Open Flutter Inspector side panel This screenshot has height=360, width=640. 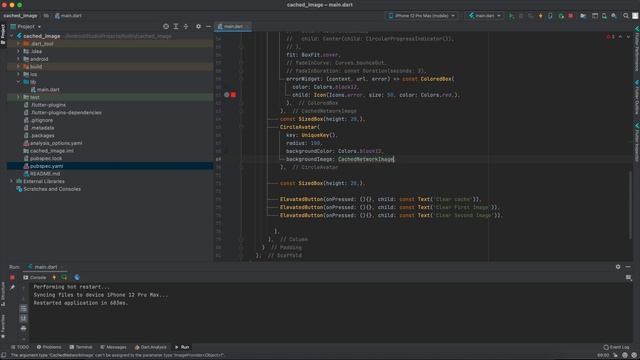point(636,142)
